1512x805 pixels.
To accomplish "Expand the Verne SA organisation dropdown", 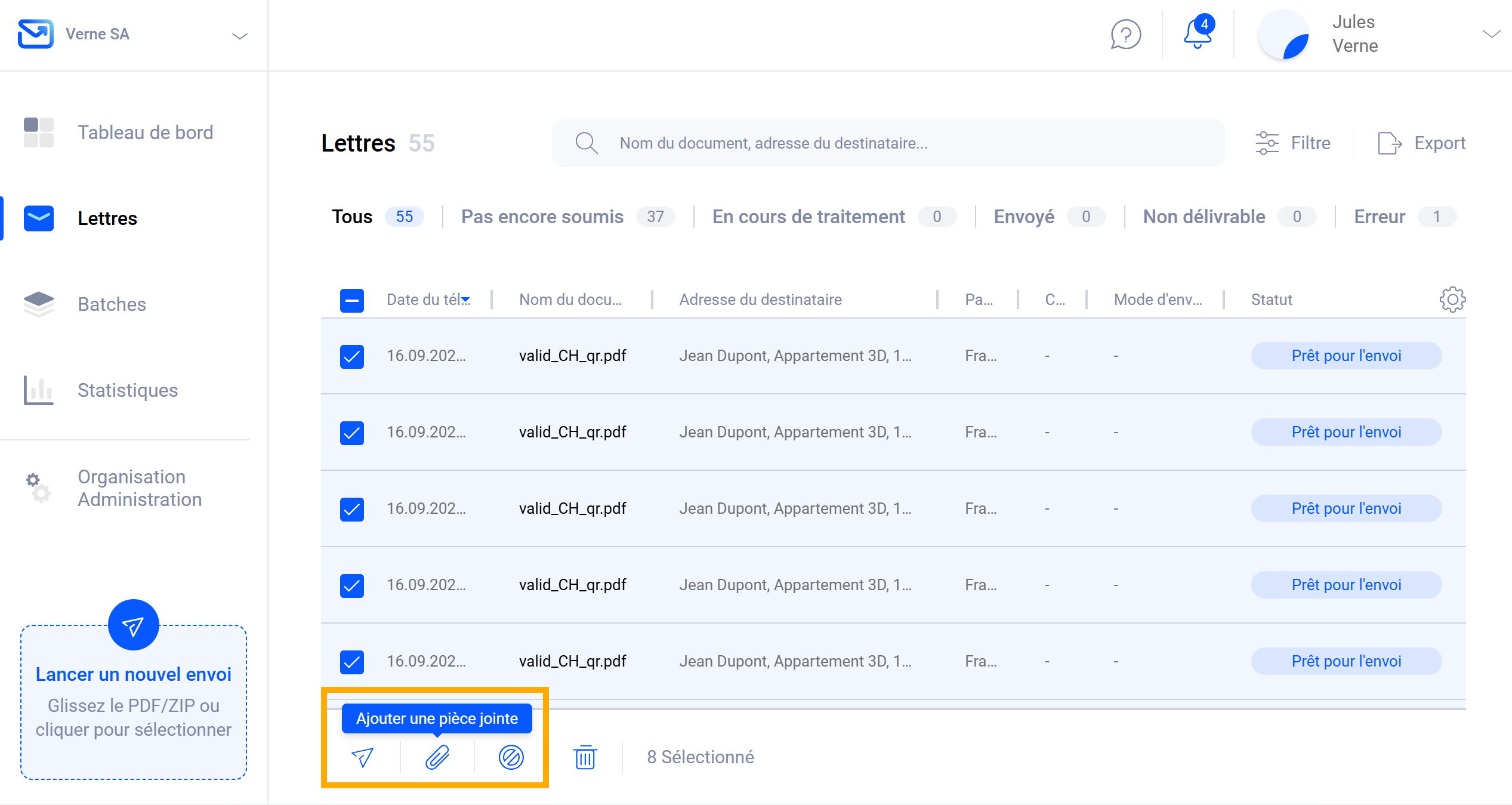I will click(x=239, y=36).
